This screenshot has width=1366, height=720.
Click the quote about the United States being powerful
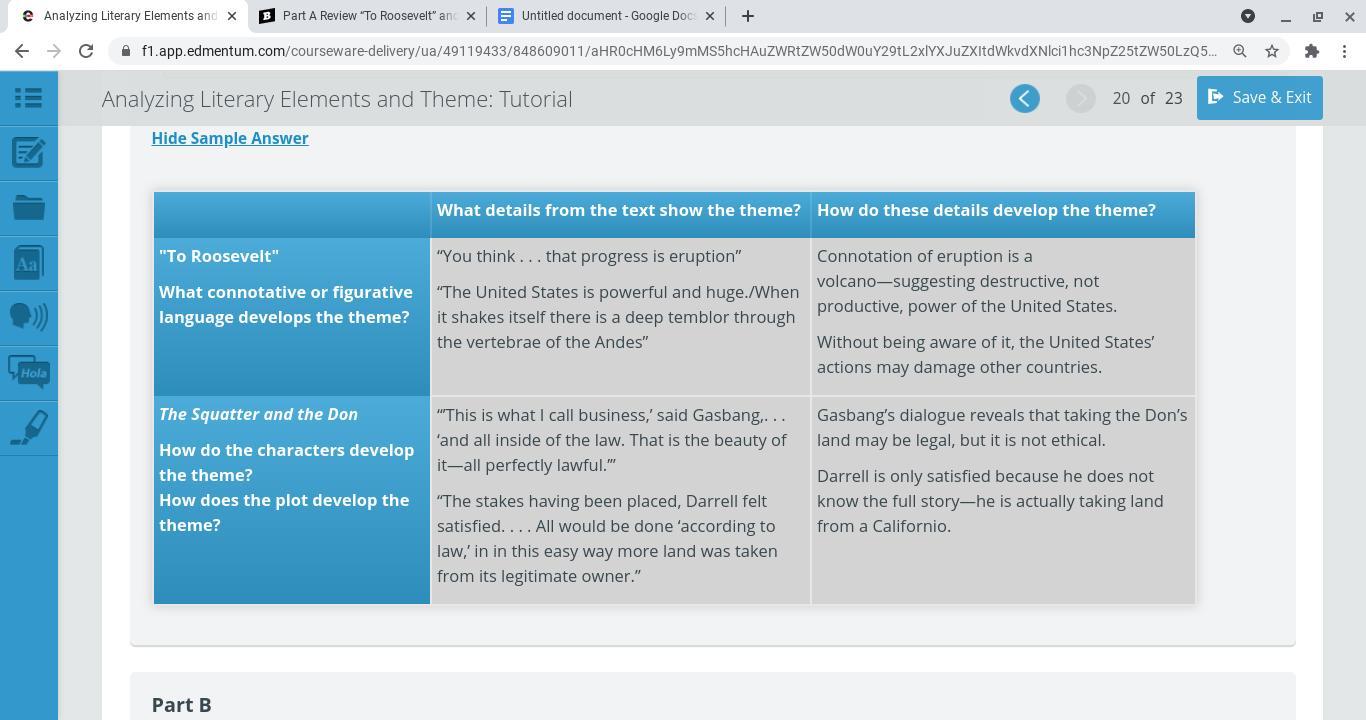(618, 317)
